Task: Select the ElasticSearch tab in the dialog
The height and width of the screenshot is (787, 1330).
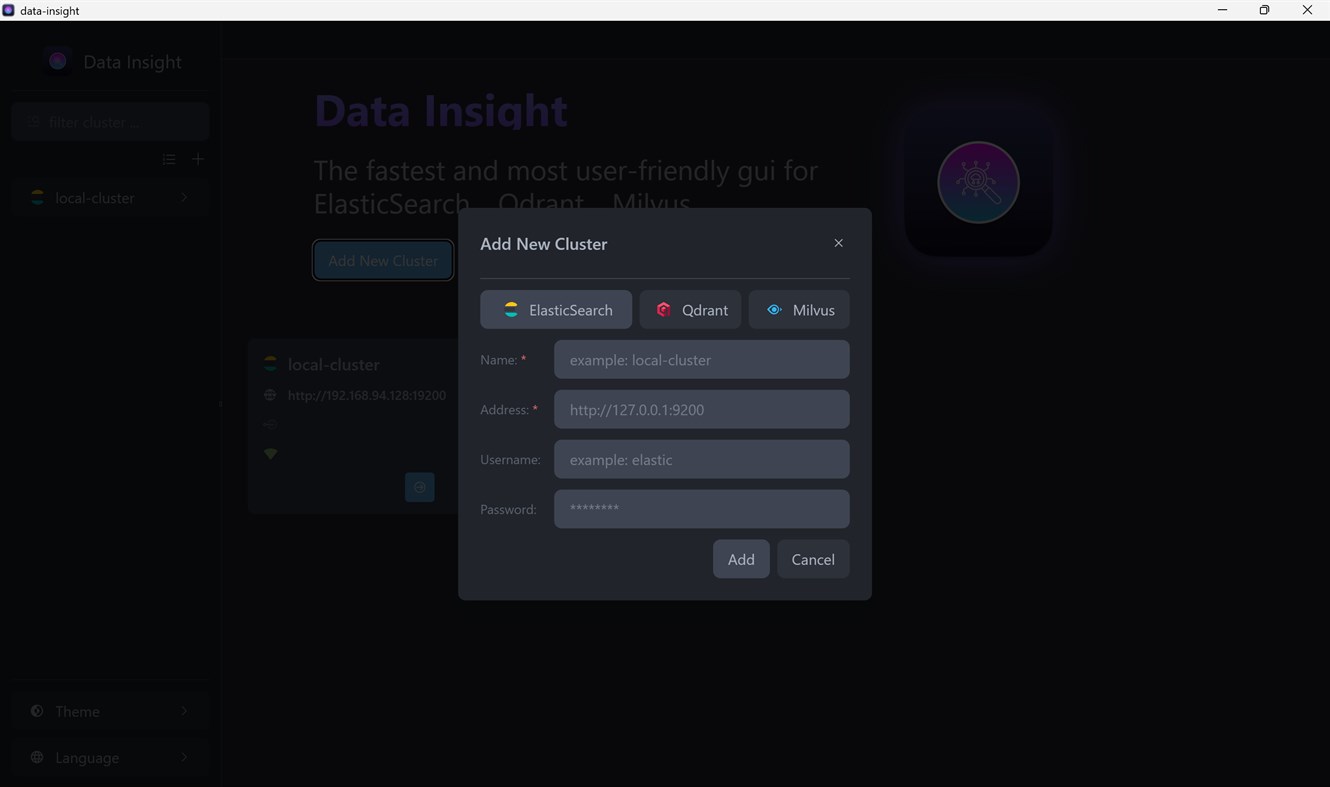Action: pyautogui.click(x=556, y=310)
